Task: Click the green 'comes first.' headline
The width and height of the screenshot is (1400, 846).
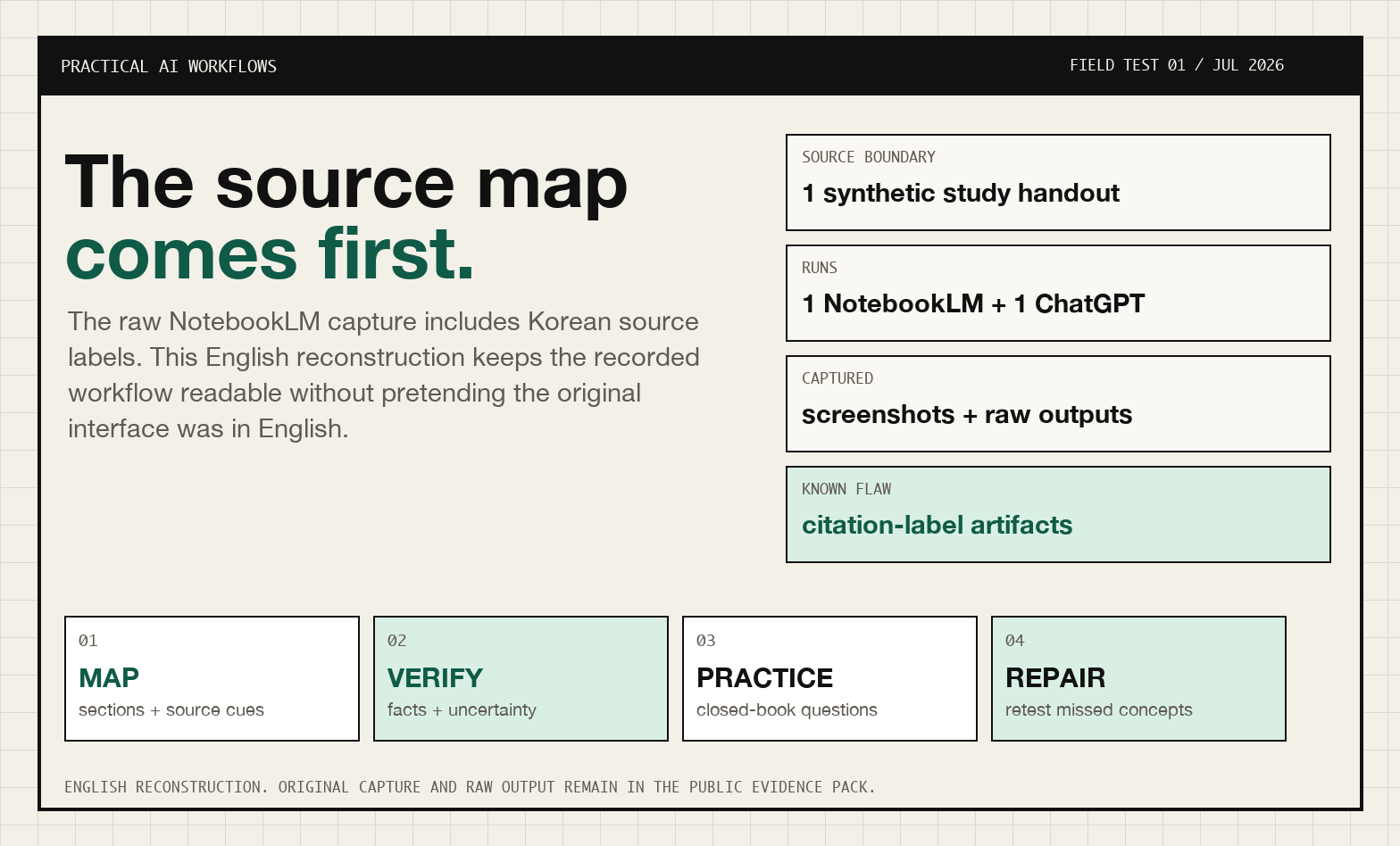Action: tap(270, 253)
